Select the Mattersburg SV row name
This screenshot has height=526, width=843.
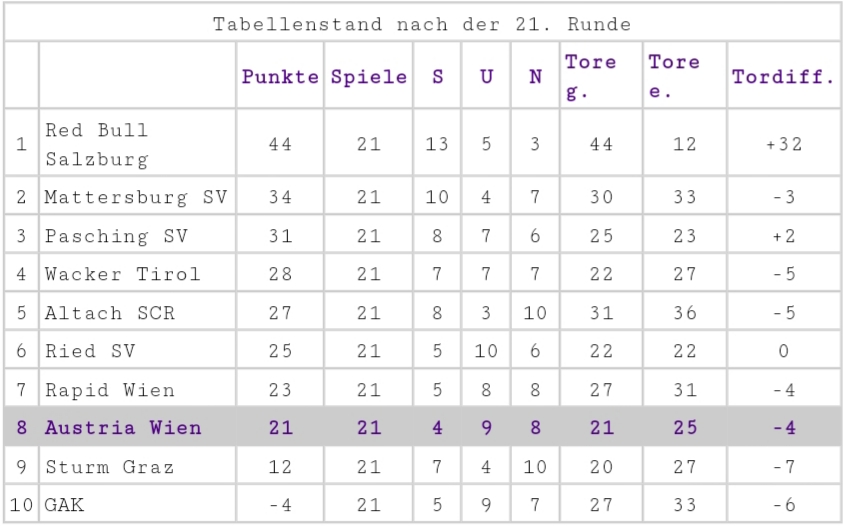(137, 196)
